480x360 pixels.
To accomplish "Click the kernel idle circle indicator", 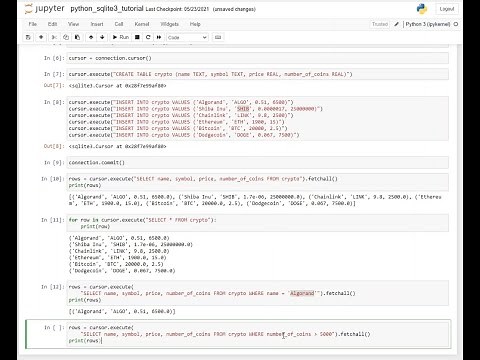I will [x=456, y=24].
